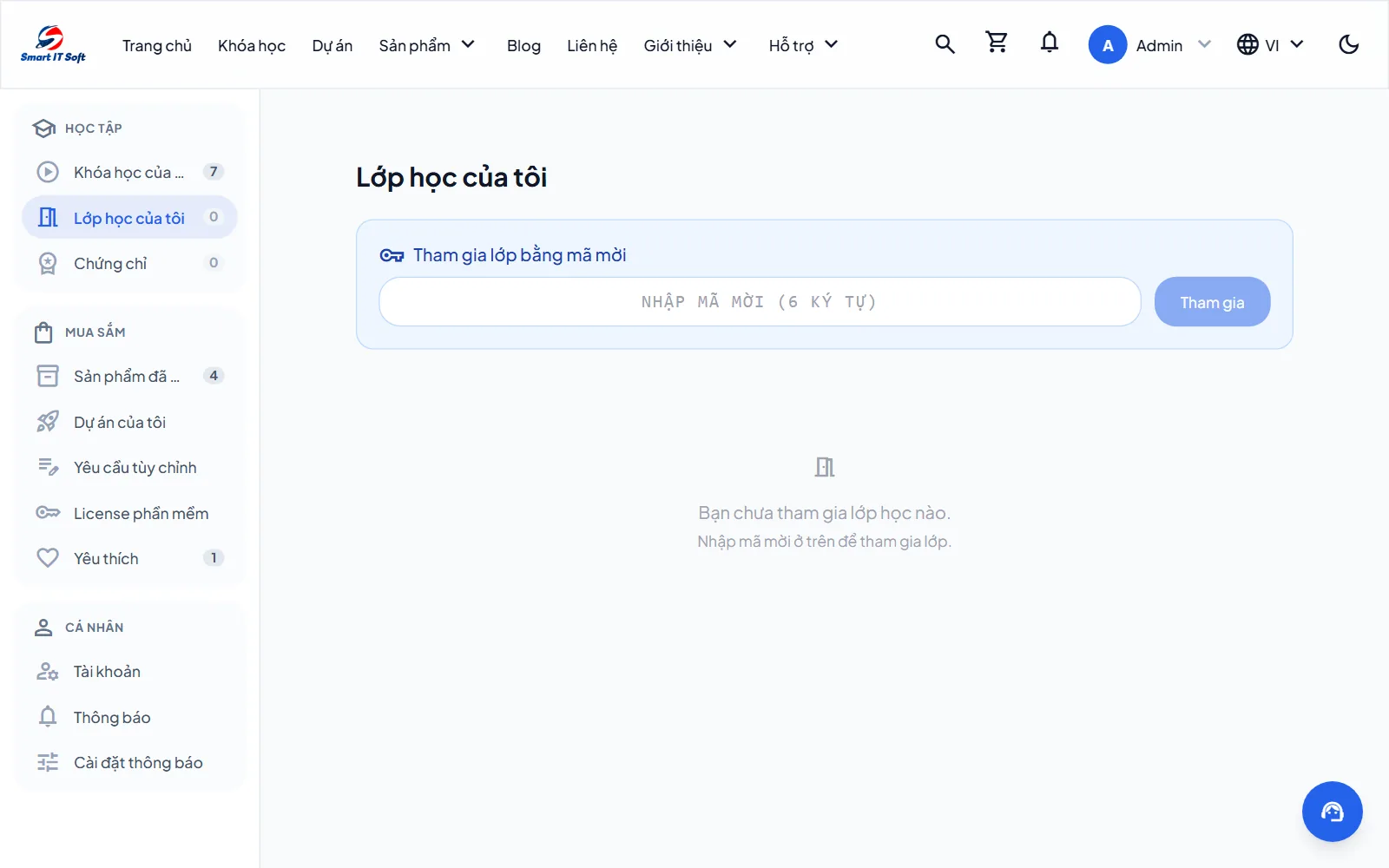Open Chứng chỉ sidebar link
The image size is (1389, 868).
coord(129,263)
